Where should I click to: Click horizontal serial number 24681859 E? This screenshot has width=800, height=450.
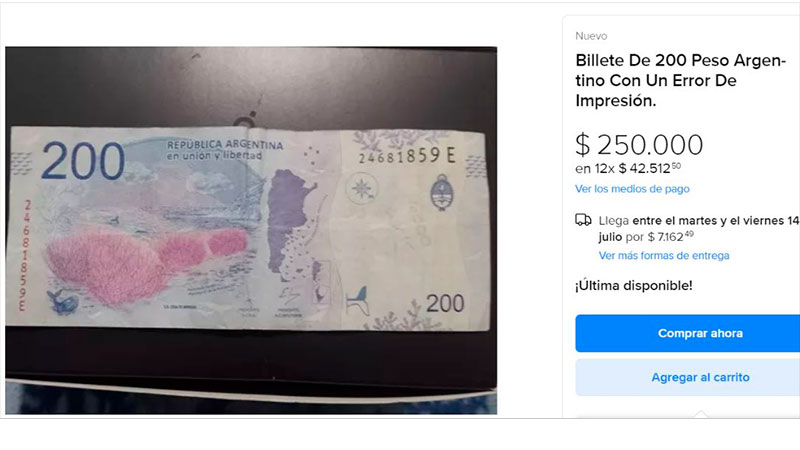tap(407, 156)
